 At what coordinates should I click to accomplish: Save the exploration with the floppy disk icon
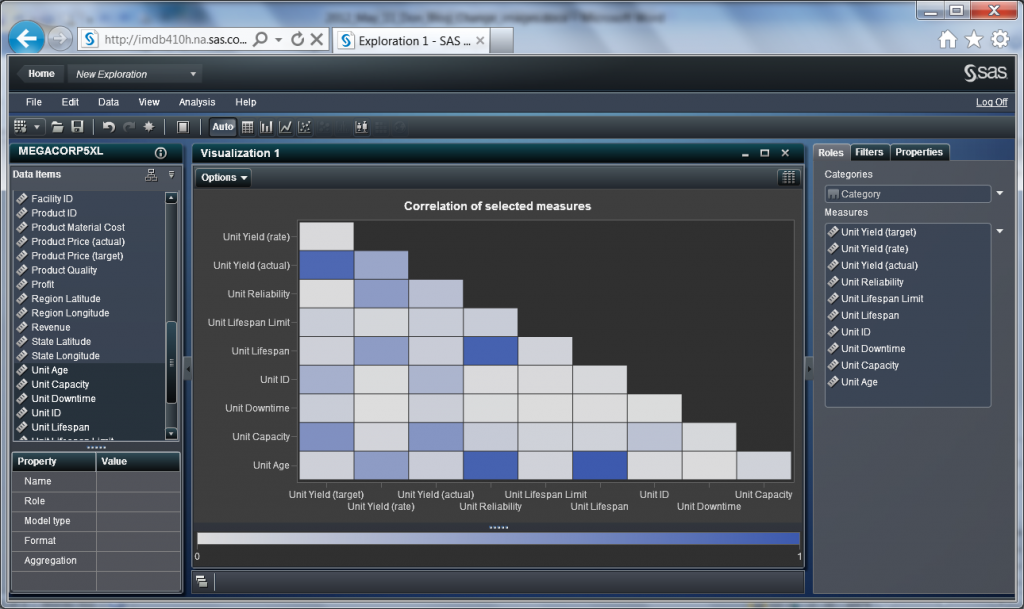pos(76,127)
